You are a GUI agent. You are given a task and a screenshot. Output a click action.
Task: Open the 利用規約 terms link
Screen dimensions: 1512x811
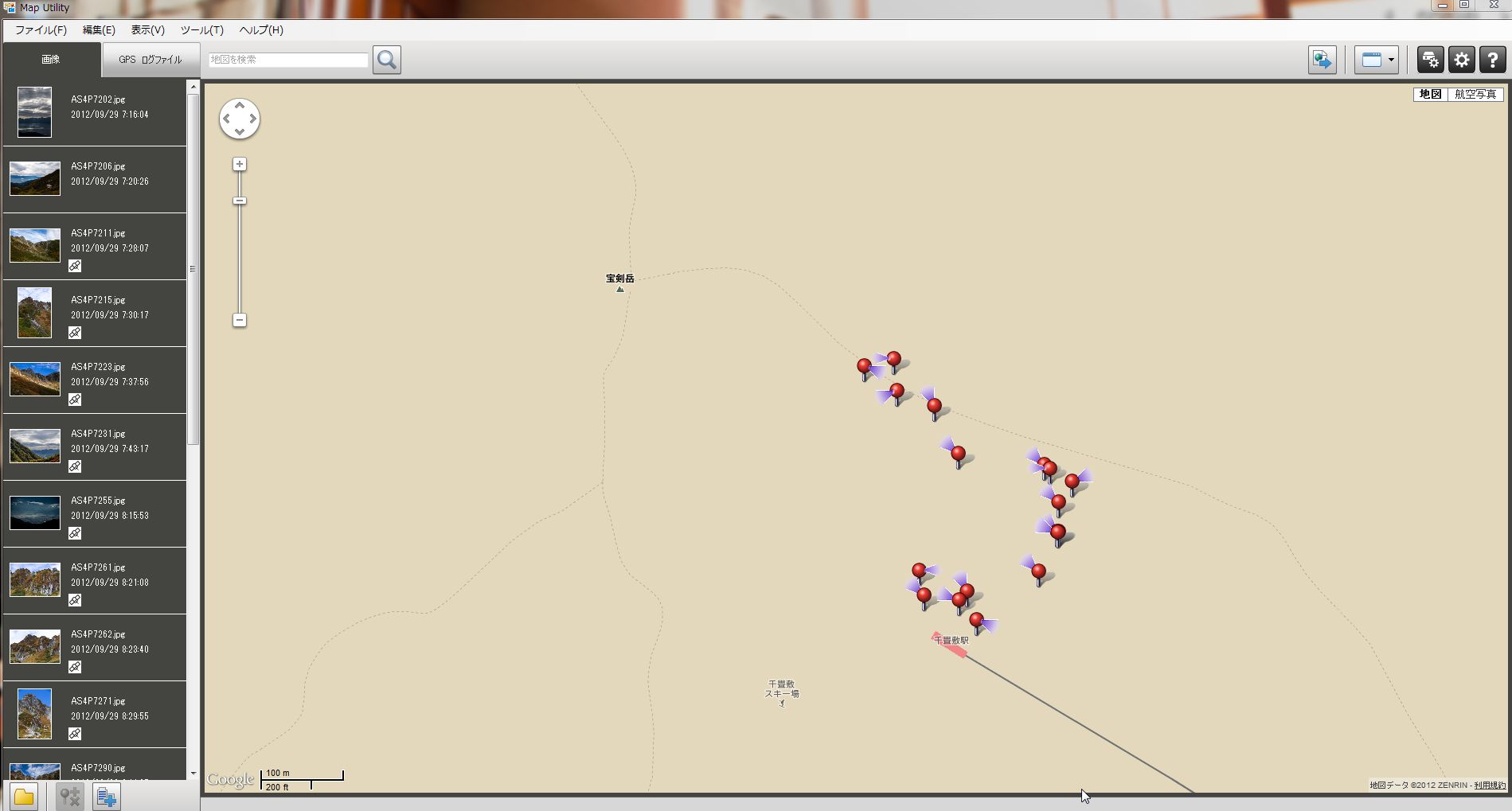point(1489,786)
